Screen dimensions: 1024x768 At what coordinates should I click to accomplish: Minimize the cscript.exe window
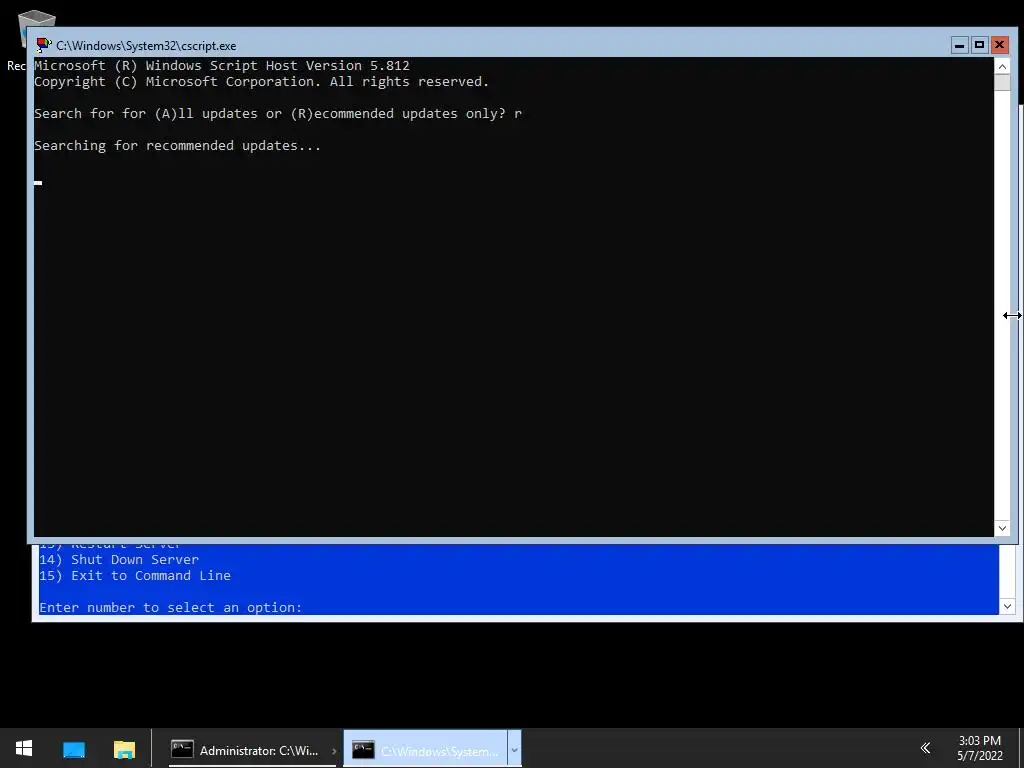[x=959, y=45]
